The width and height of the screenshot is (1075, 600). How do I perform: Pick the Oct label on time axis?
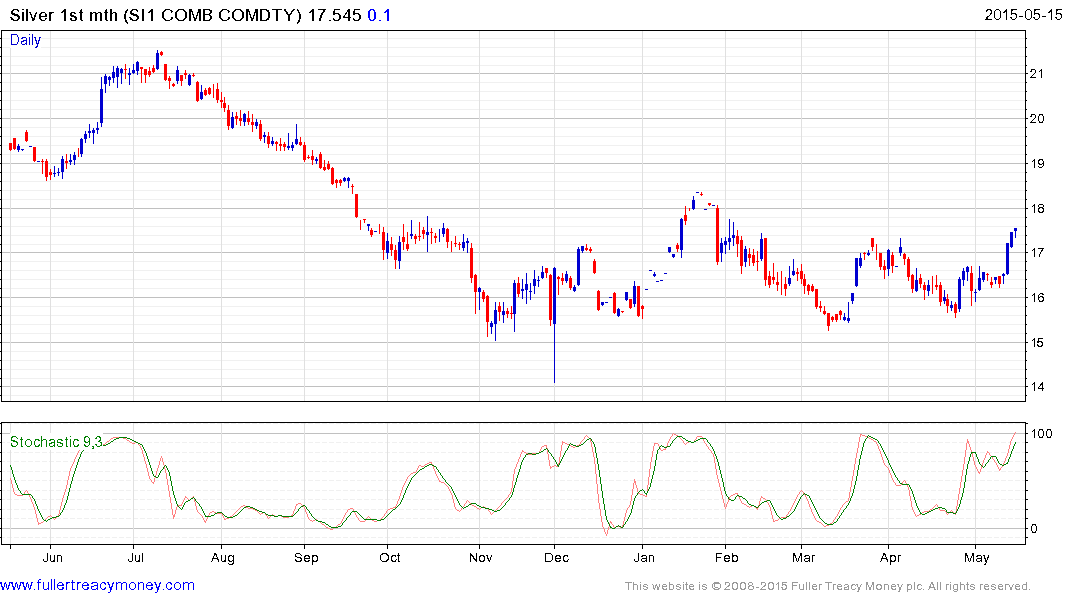pyautogui.click(x=390, y=557)
